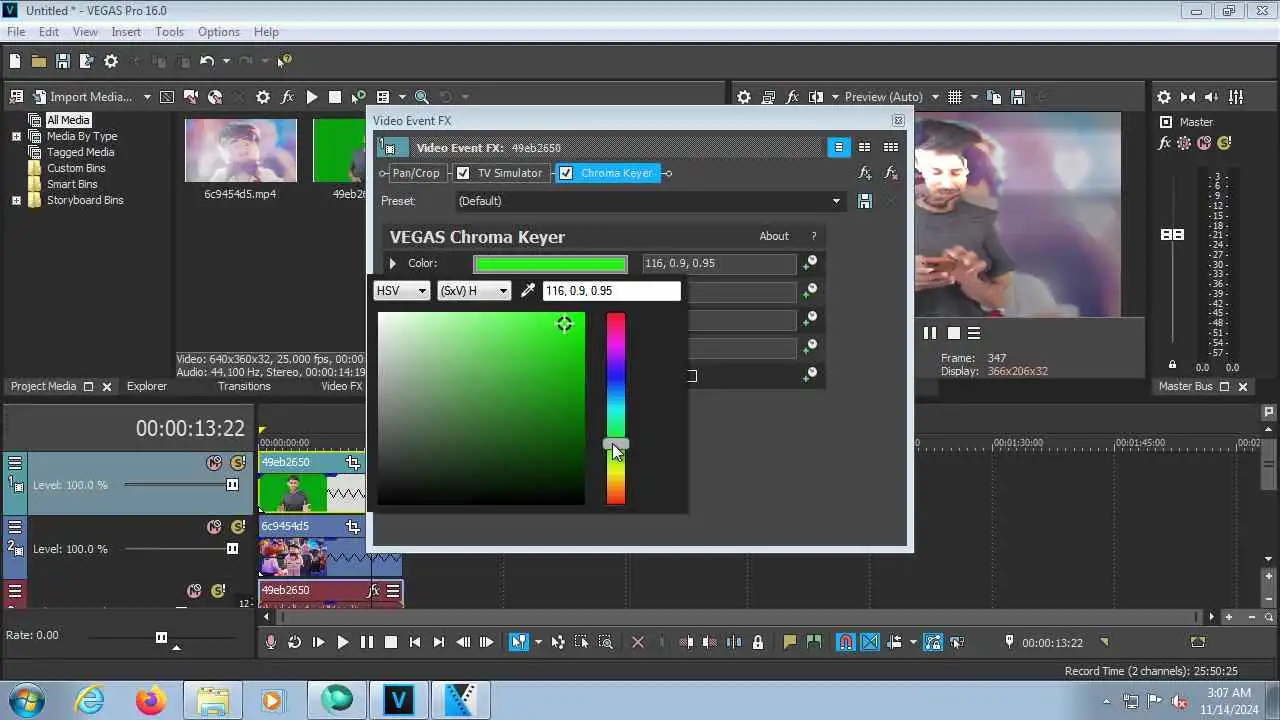Open the Project Media views dropdown arrow
Image resolution: width=1280 pixels, height=720 pixels.
(402, 97)
